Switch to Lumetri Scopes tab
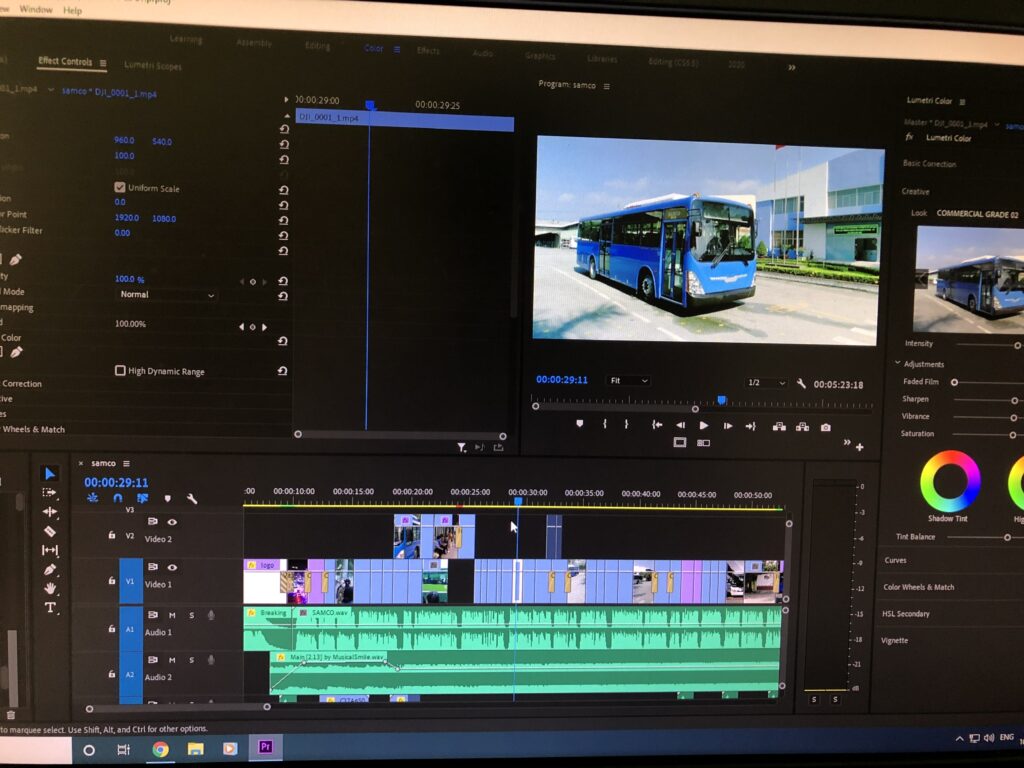 [153, 65]
